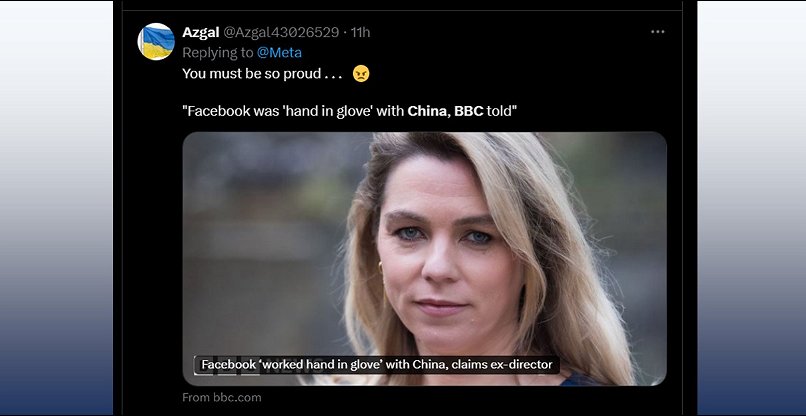Open the tweet's three-dot More menu
This screenshot has height=416, width=806.
[x=657, y=32]
